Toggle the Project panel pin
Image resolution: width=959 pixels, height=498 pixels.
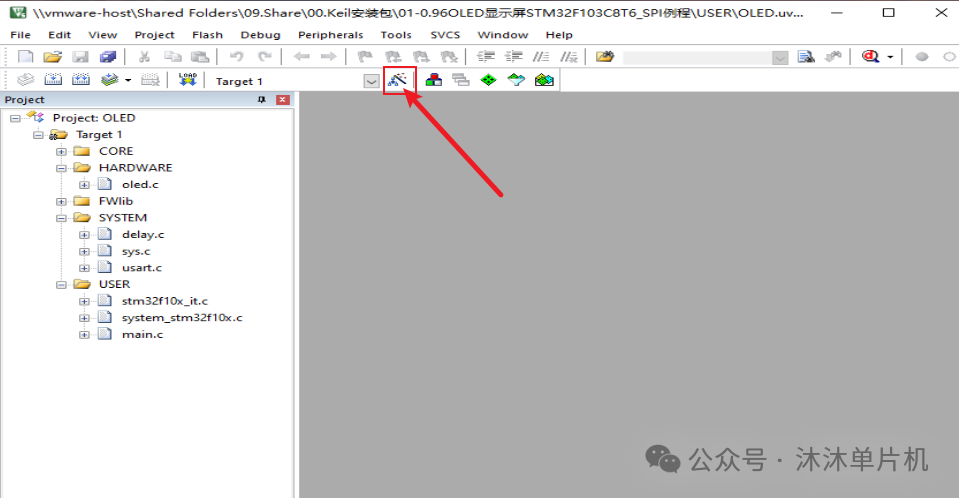coord(262,100)
